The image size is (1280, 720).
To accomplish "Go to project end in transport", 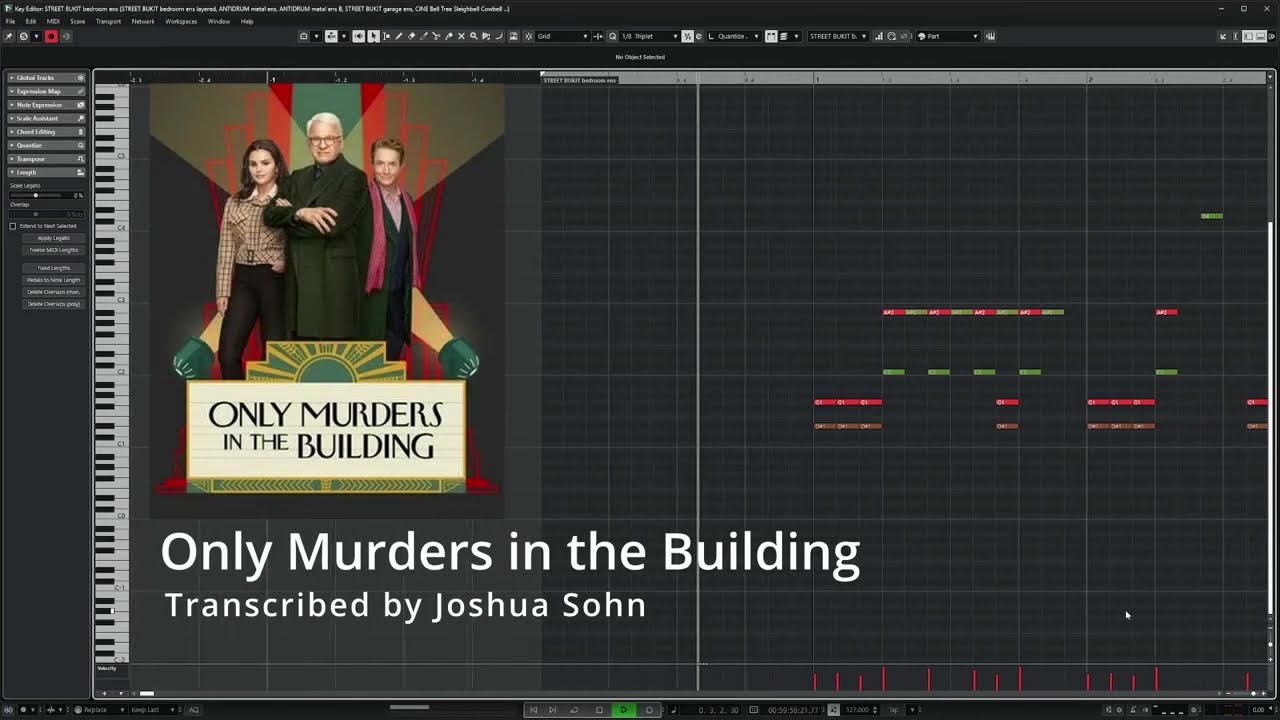I will click(x=552, y=710).
